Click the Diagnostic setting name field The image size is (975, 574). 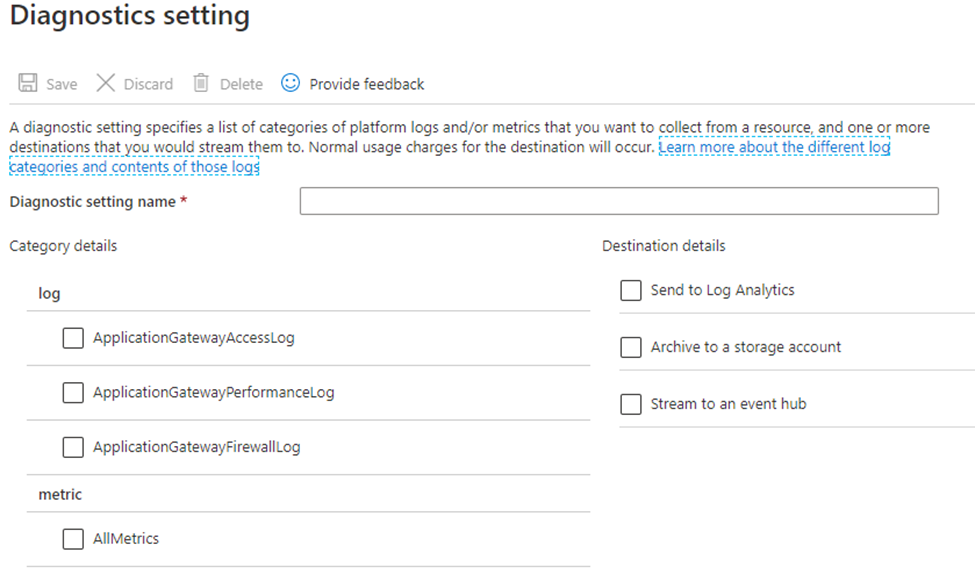click(x=618, y=201)
